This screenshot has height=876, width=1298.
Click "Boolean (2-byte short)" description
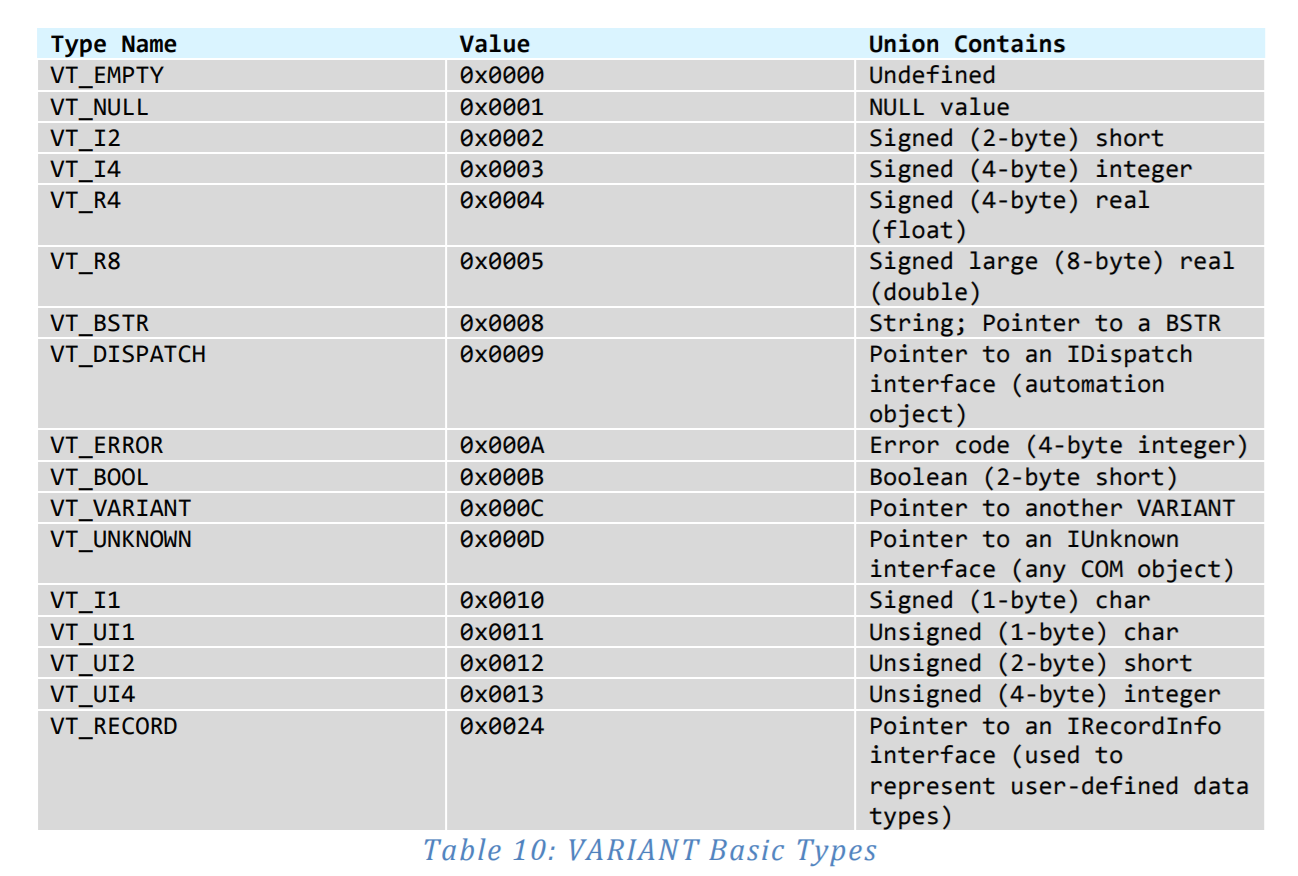1023,477
